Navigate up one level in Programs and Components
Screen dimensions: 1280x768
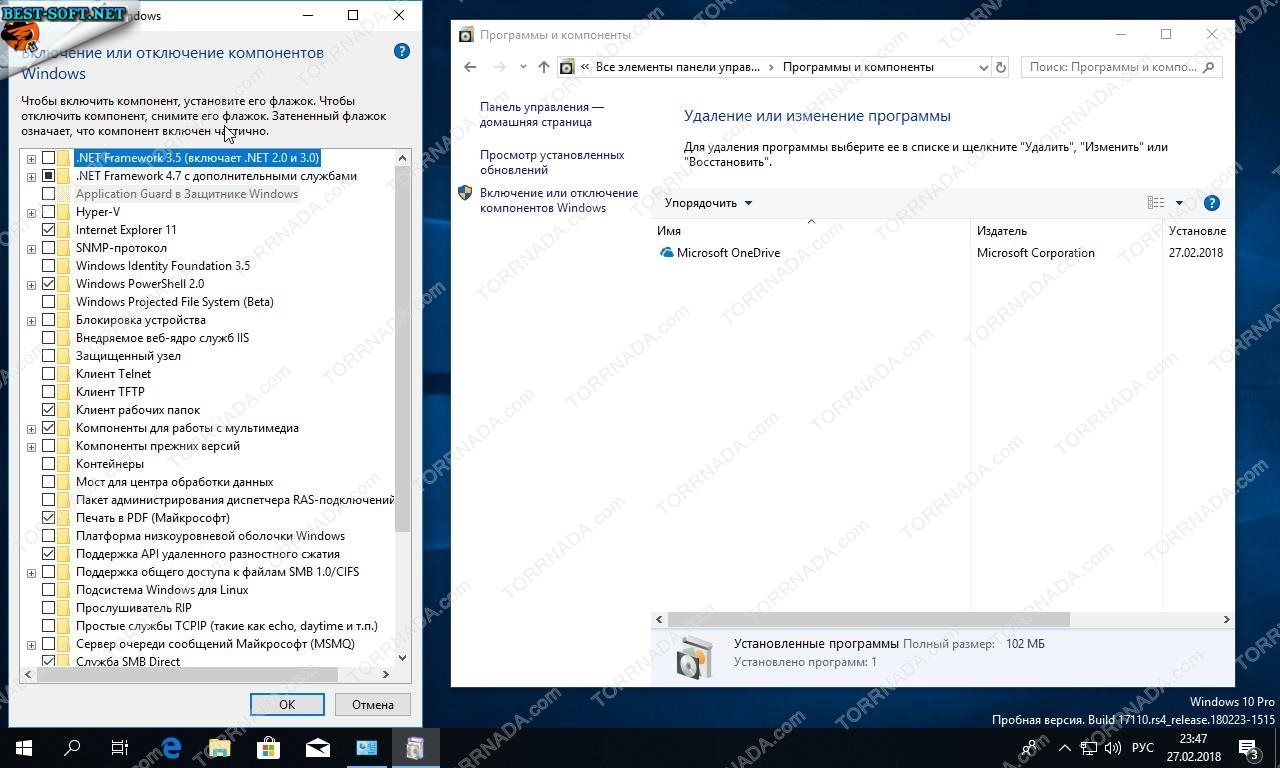click(543, 67)
